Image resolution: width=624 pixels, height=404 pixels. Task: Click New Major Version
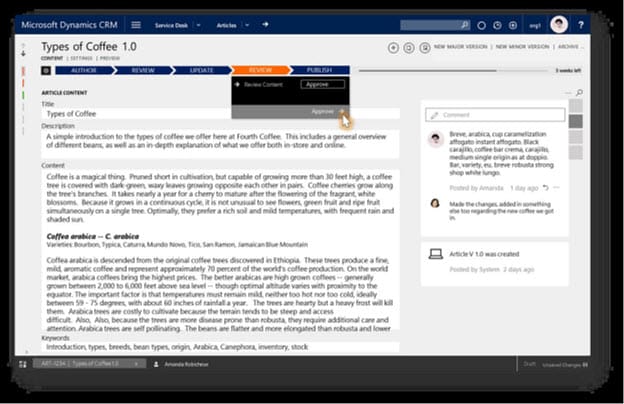tap(460, 47)
